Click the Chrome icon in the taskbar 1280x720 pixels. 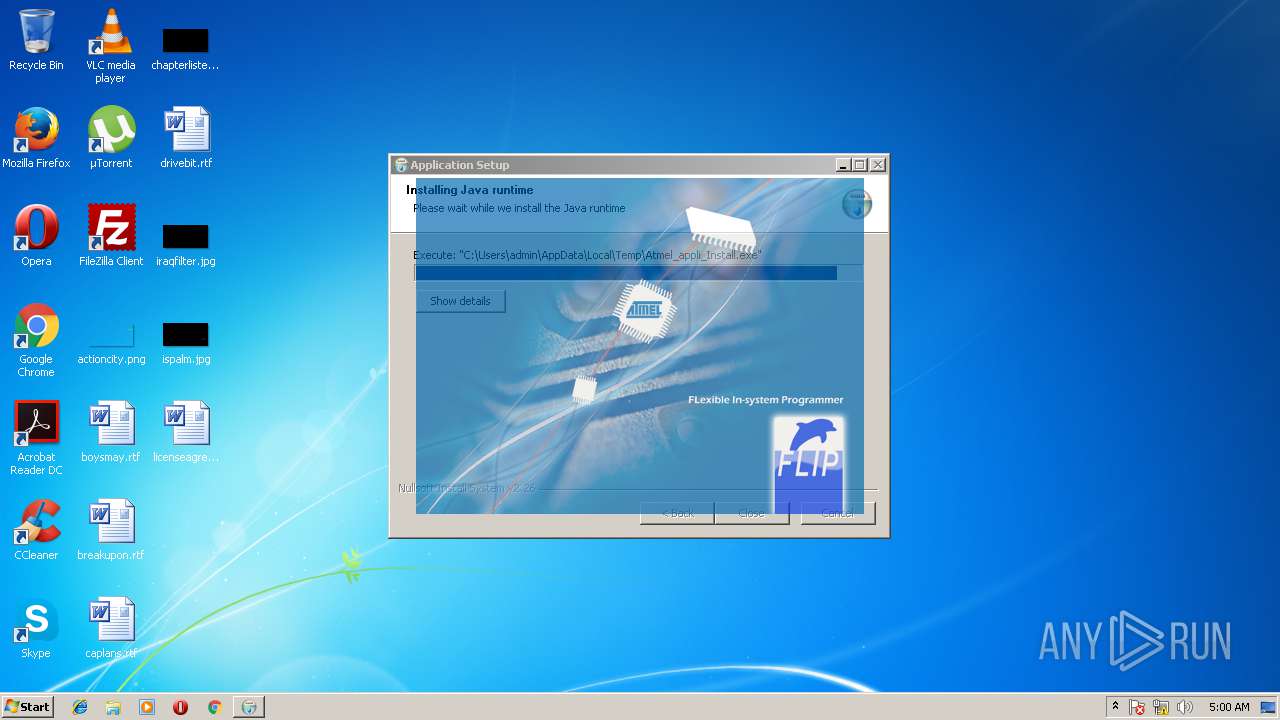pyautogui.click(x=214, y=707)
